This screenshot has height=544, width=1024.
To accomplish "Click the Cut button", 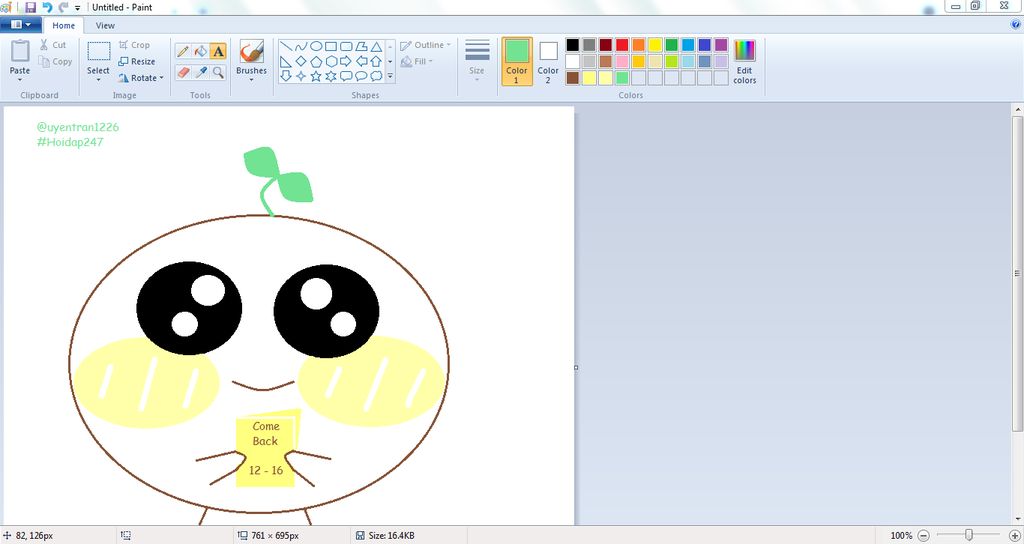I will click(x=52, y=45).
